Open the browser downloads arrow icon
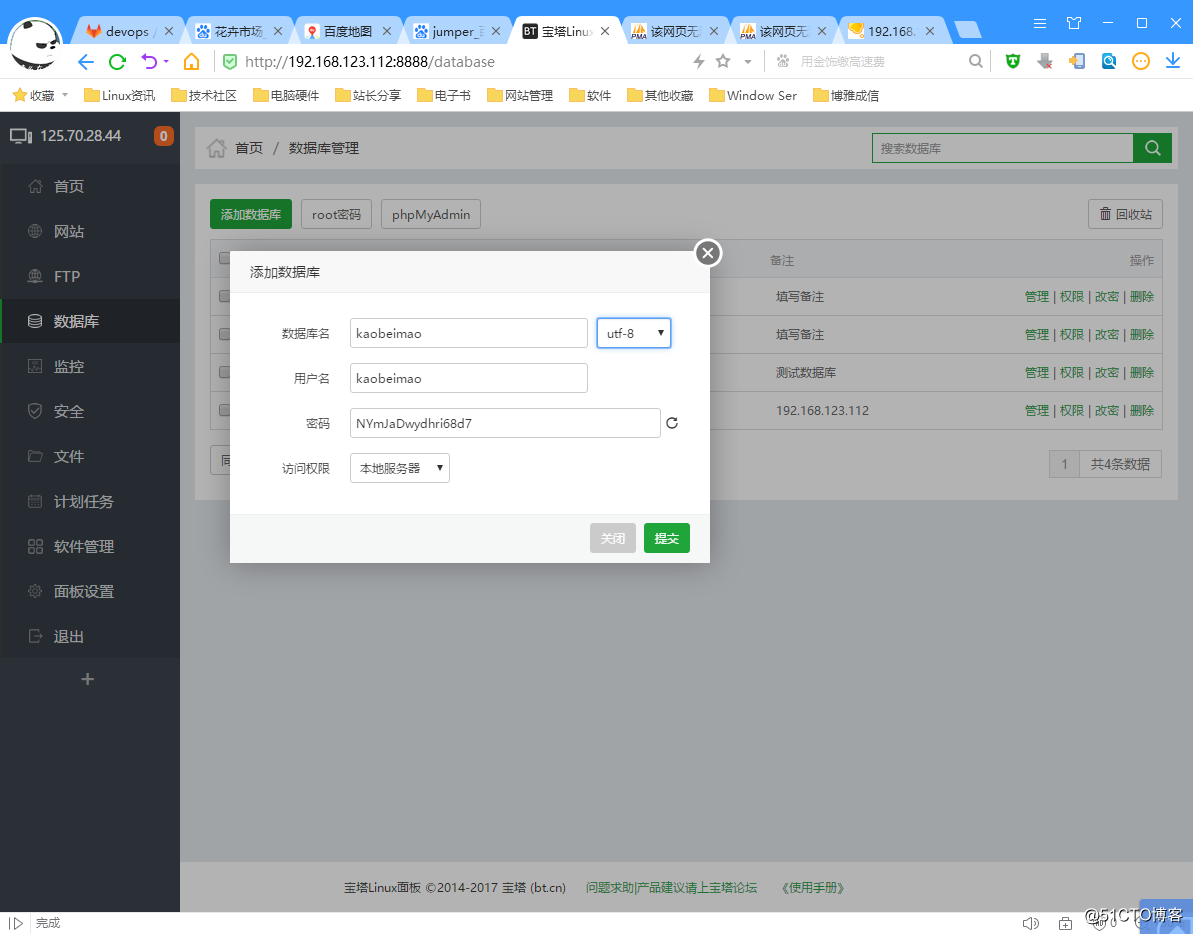 [1173, 61]
